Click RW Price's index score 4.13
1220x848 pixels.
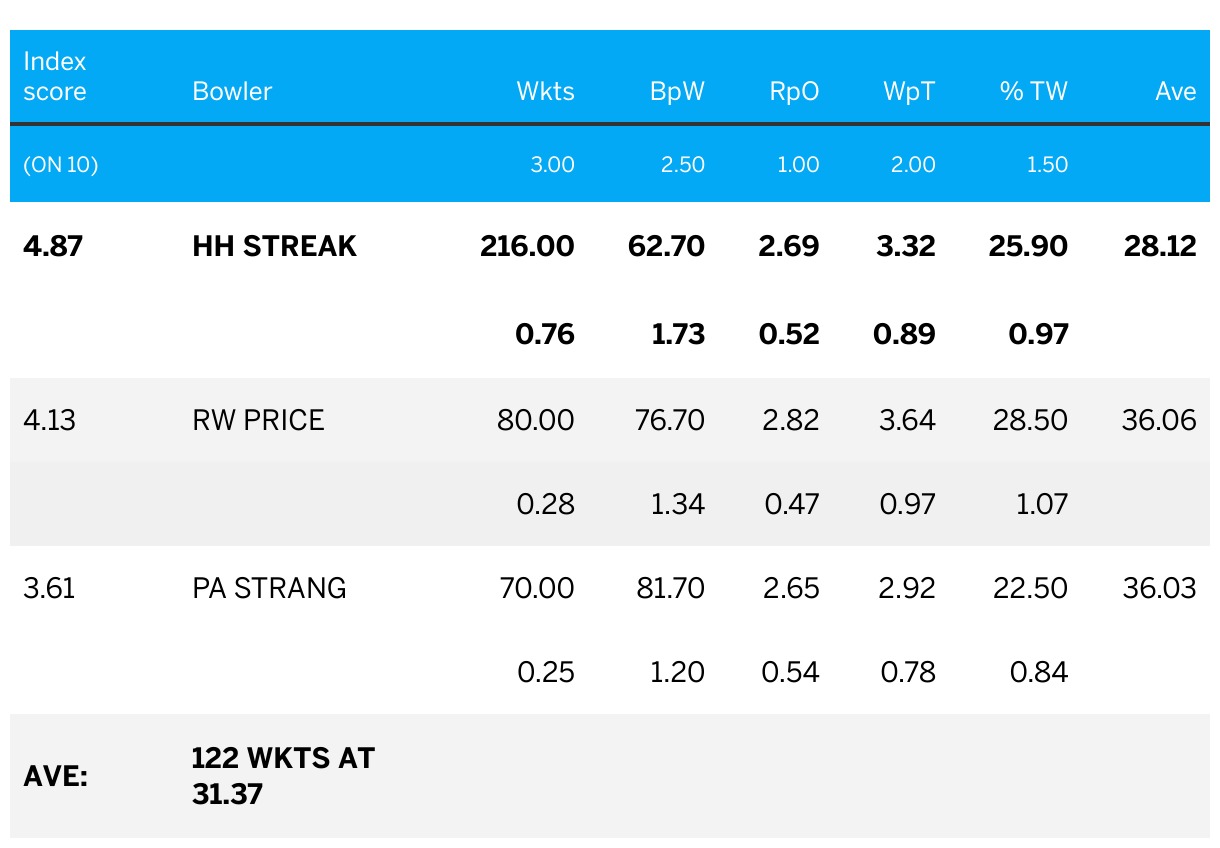pyautogui.click(x=49, y=420)
